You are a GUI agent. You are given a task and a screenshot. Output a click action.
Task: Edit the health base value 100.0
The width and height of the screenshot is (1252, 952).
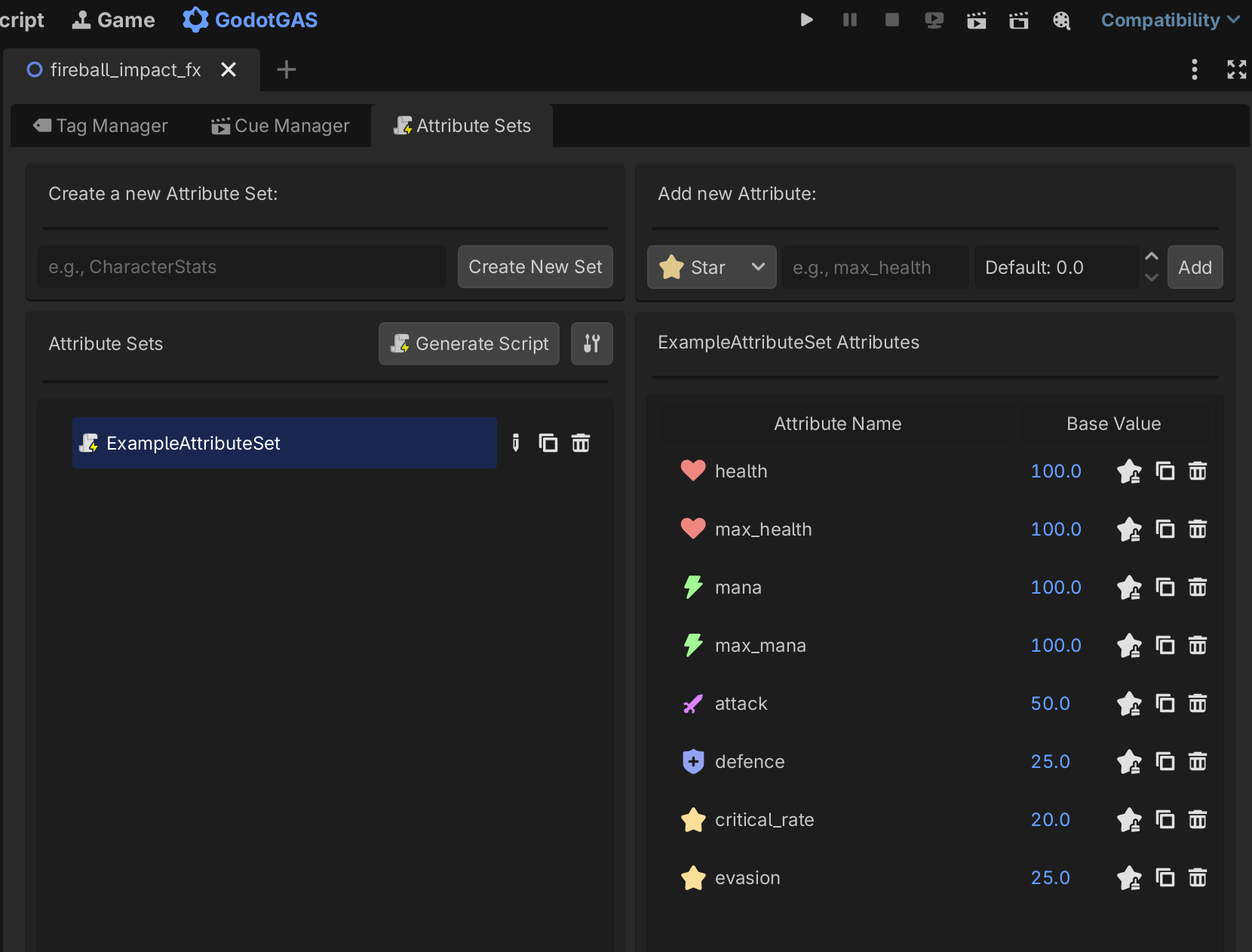coord(1056,471)
